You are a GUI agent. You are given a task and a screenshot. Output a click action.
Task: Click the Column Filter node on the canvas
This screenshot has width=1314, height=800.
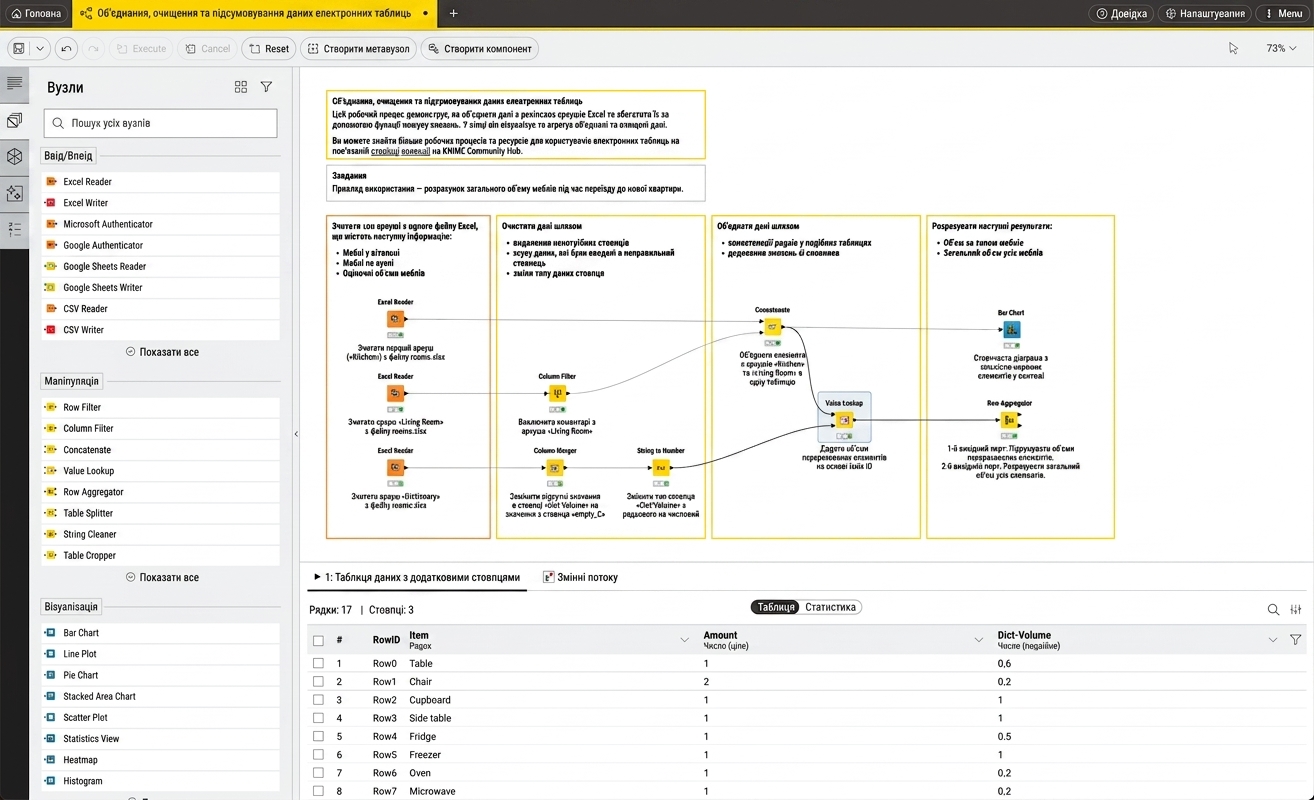click(557, 393)
